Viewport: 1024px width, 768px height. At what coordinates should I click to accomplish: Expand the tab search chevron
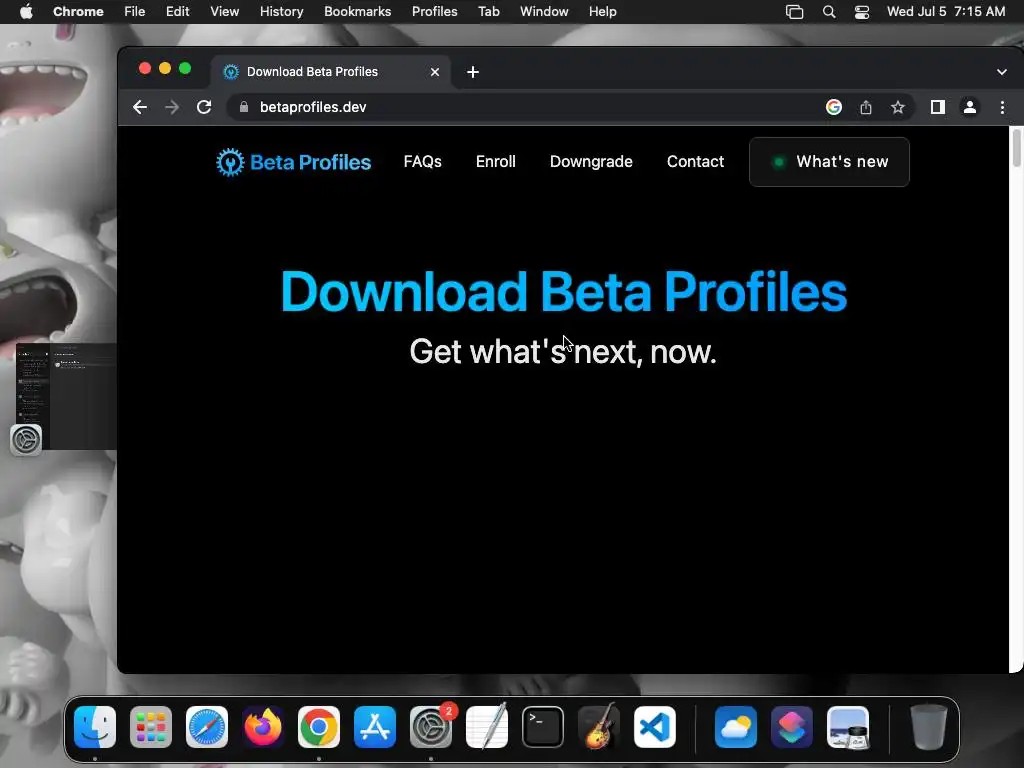pos(1002,72)
